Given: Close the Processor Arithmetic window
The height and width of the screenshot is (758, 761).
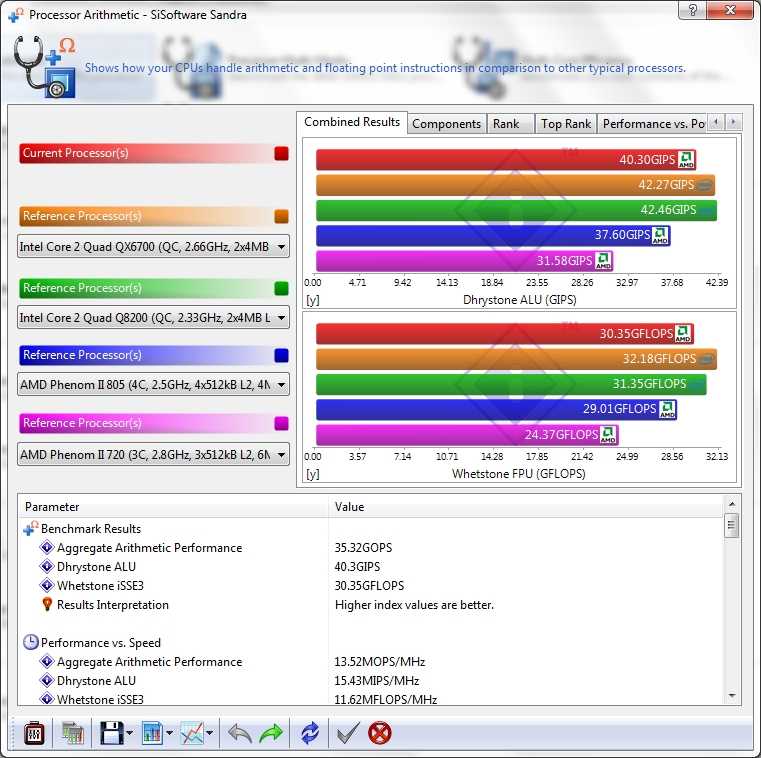Looking at the screenshot, I should pos(730,10).
